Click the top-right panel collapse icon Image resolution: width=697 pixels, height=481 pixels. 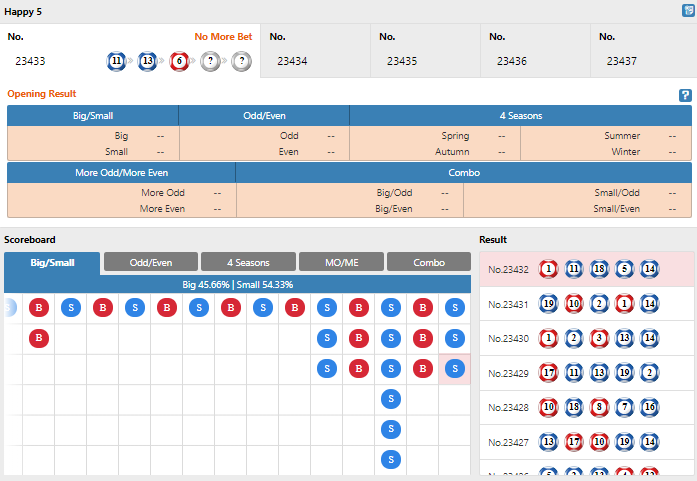click(687, 10)
